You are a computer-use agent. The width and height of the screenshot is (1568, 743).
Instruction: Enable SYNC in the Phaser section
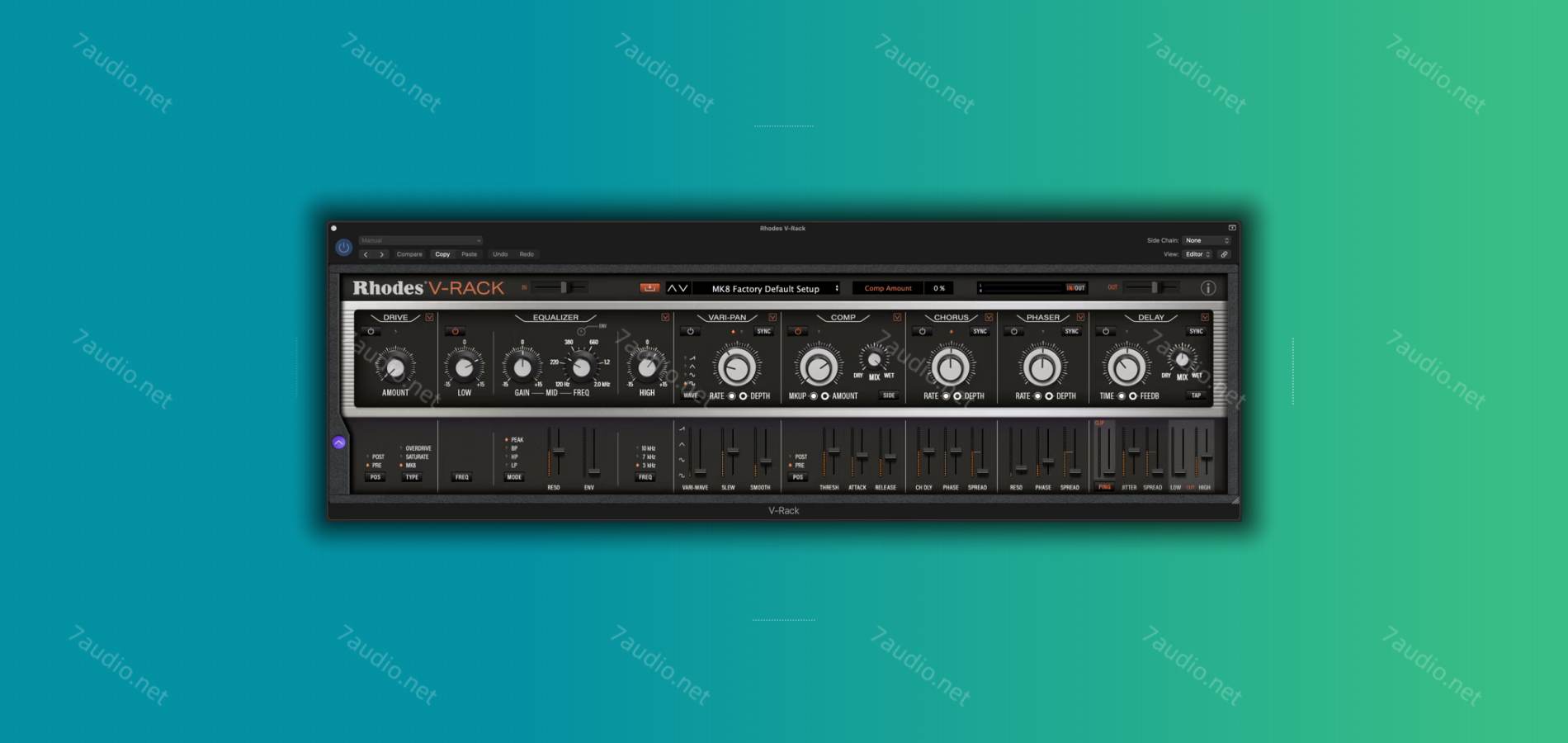(x=1071, y=332)
